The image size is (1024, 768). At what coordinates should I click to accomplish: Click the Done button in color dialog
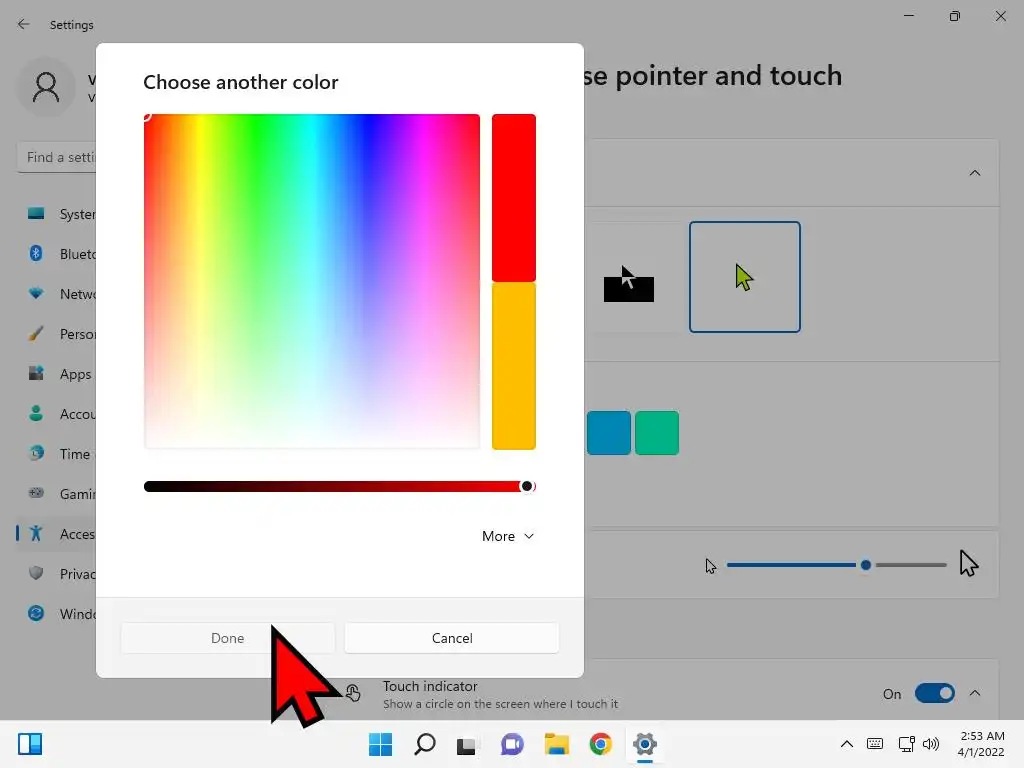[227, 638]
